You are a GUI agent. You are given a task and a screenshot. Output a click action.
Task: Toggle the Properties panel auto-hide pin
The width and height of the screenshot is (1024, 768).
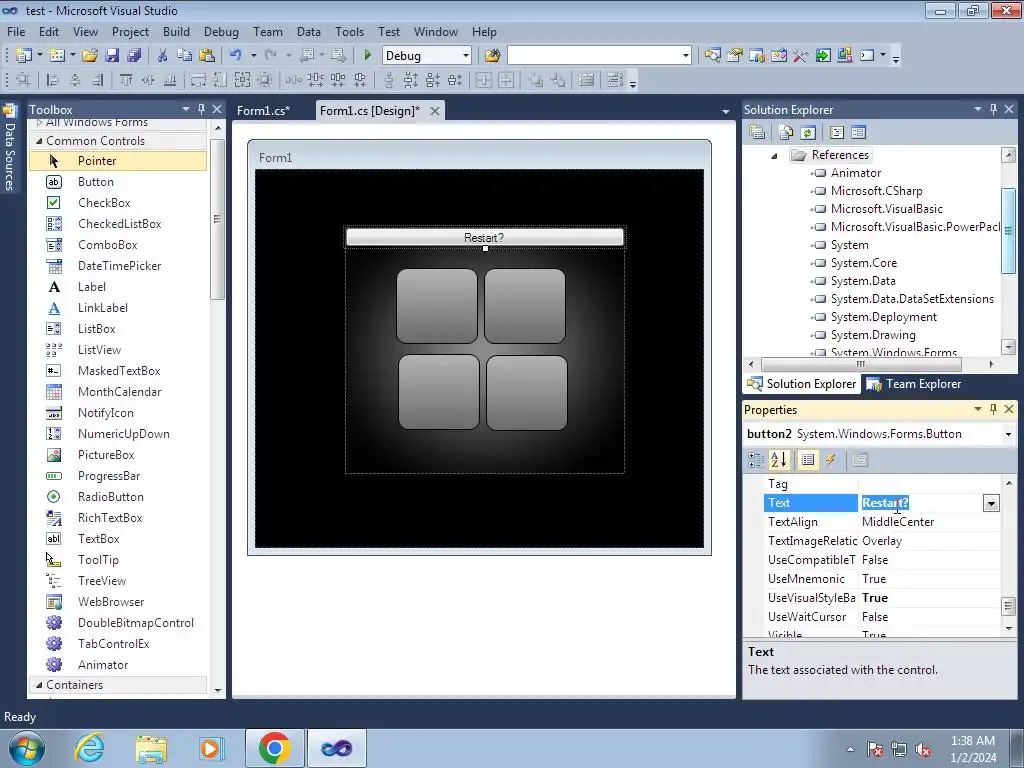(x=993, y=409)
